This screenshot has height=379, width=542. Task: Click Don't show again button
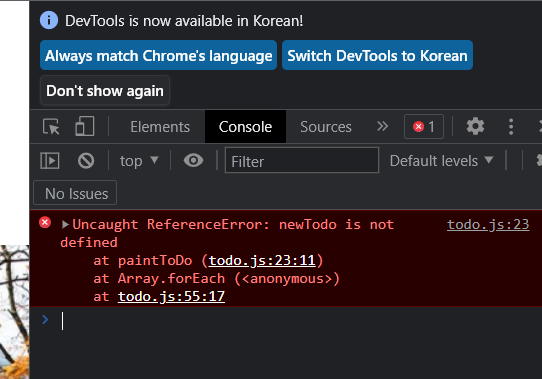point(105,90)
